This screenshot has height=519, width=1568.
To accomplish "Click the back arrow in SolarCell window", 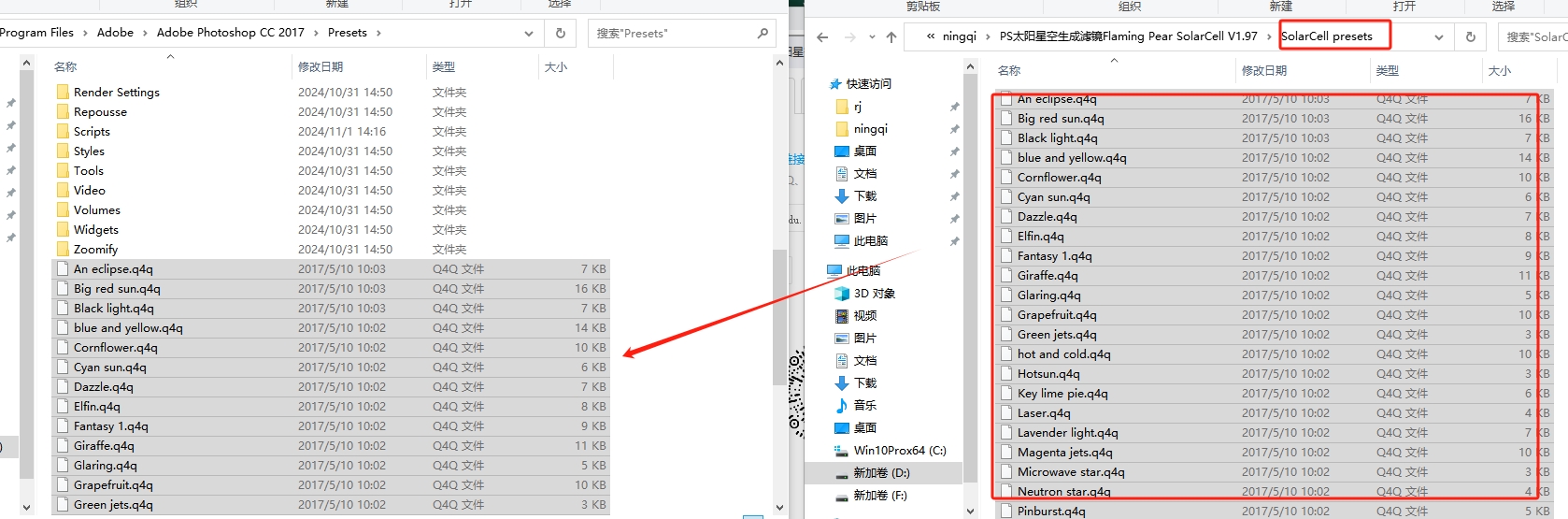I will [x=822, y=37].
